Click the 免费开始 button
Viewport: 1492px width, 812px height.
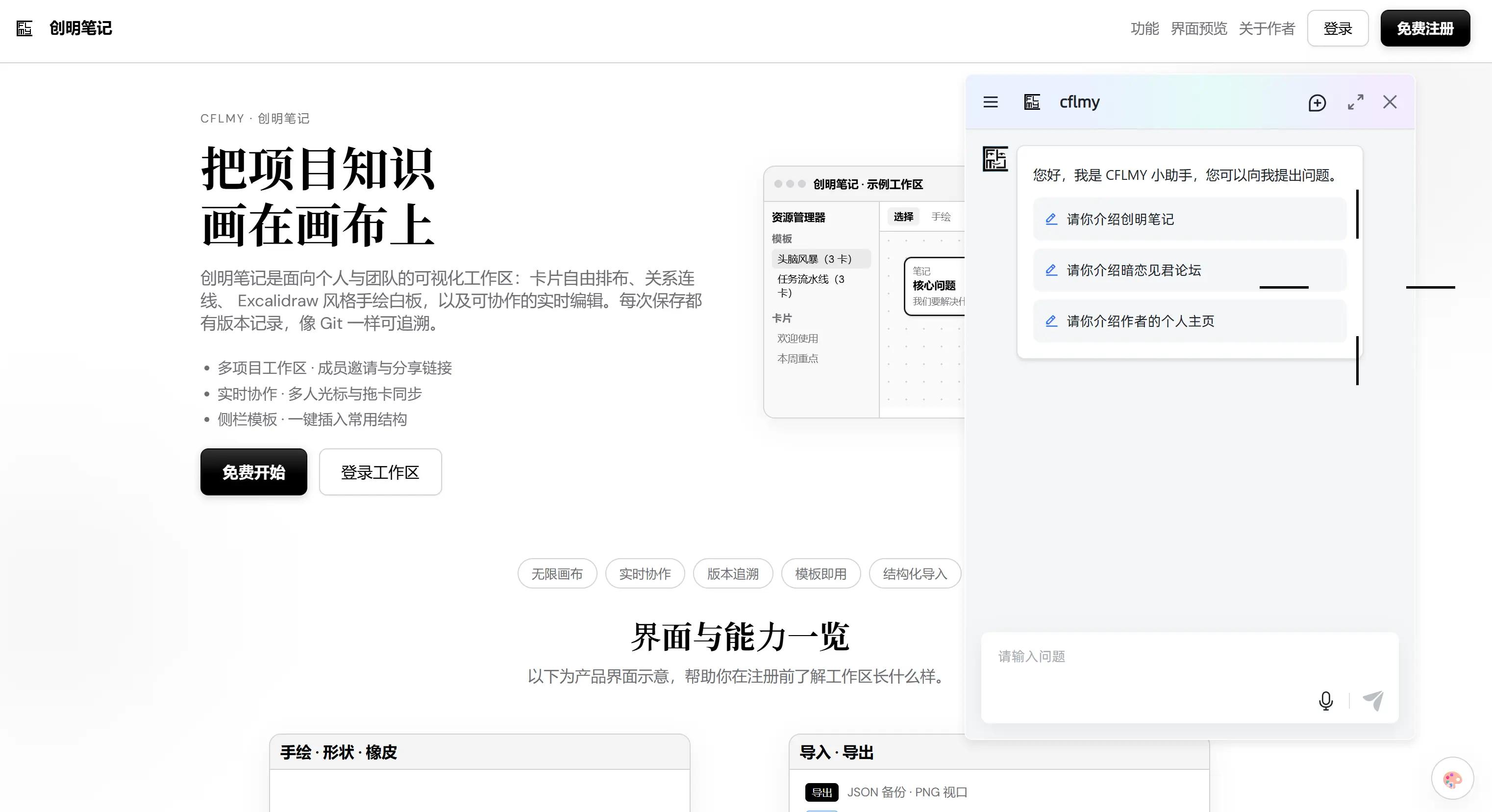[x=254, y=472]
